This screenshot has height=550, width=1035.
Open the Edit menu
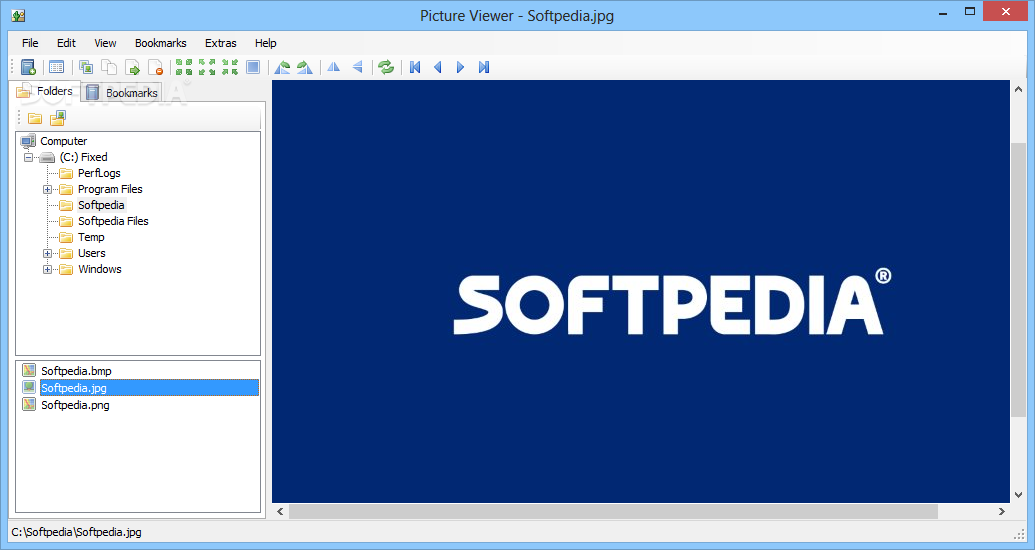pyautogui.click(x=66, y=43)
